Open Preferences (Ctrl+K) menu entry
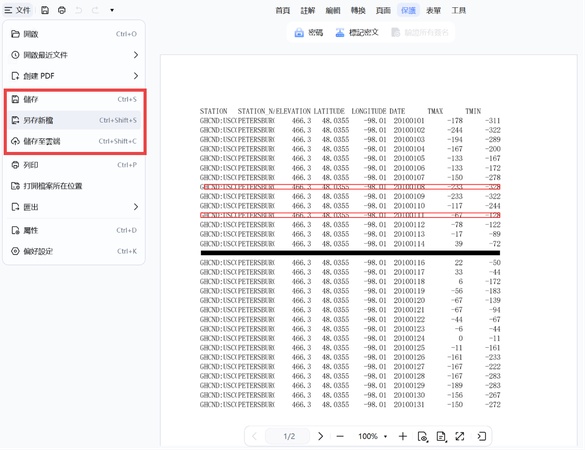 tap(74, 251)
